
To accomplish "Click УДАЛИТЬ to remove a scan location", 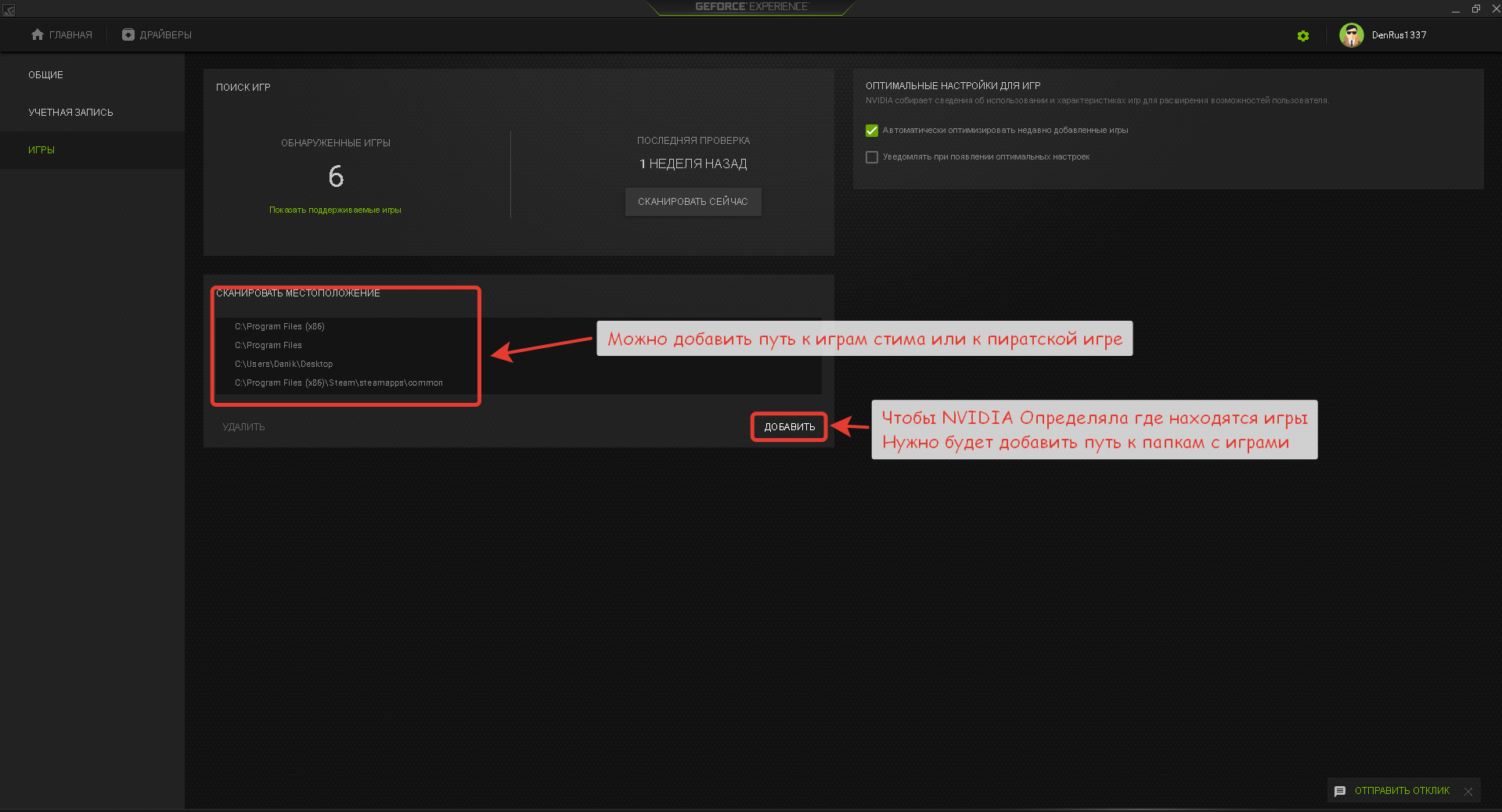I will pyautogui.click(x=243, y=427).
